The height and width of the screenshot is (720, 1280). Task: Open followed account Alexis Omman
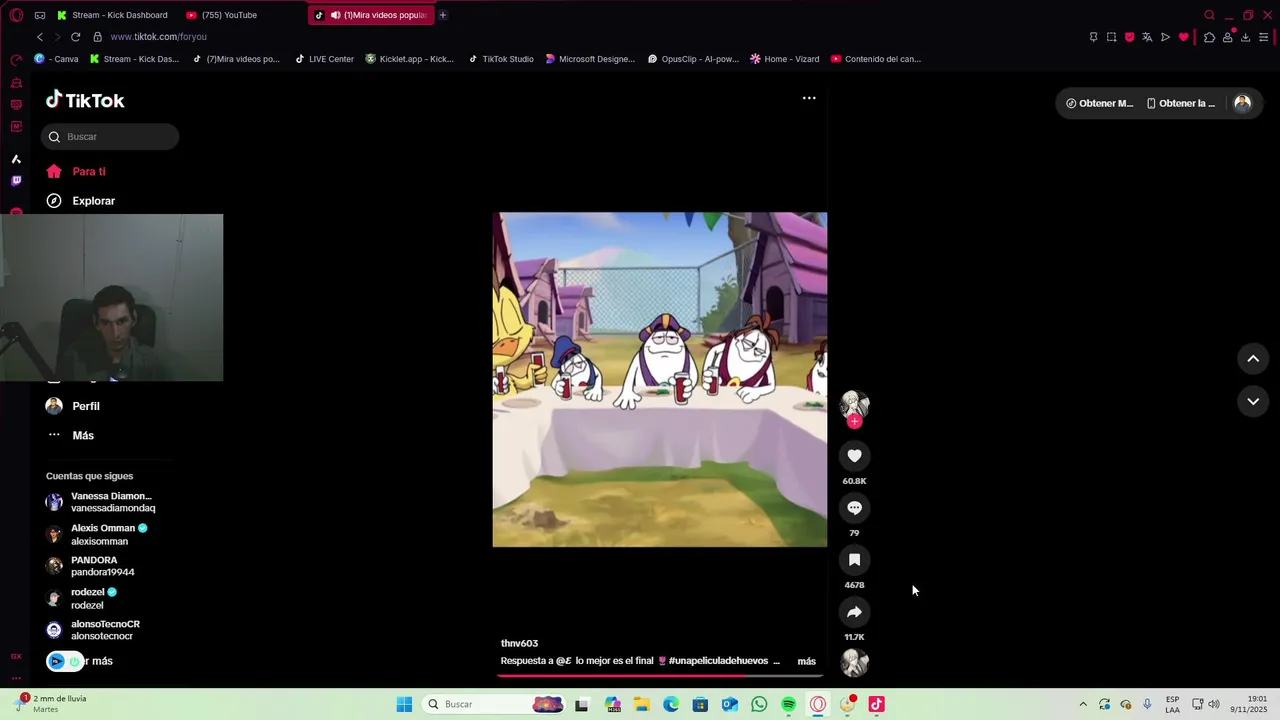tap(97, 534)
